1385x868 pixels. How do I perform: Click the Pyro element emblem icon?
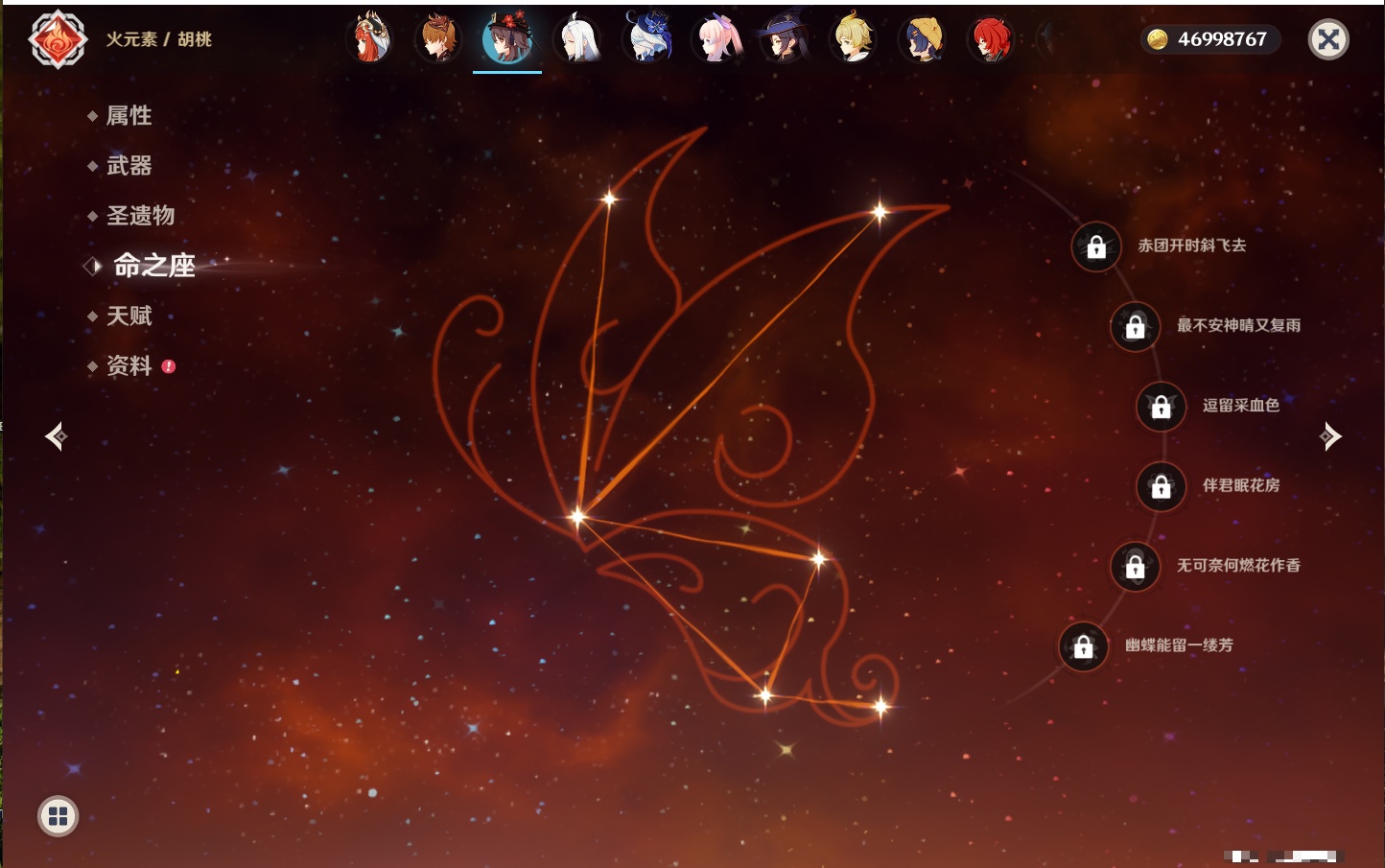(58, 39)
